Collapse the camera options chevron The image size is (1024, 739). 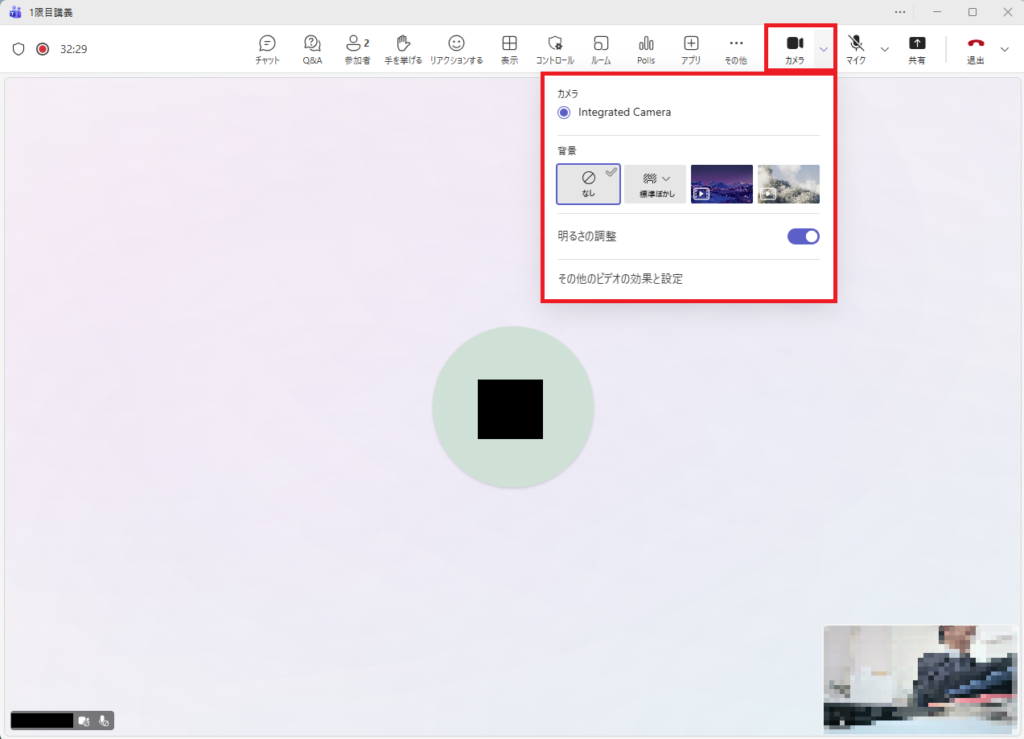click(x=823, y=49)
